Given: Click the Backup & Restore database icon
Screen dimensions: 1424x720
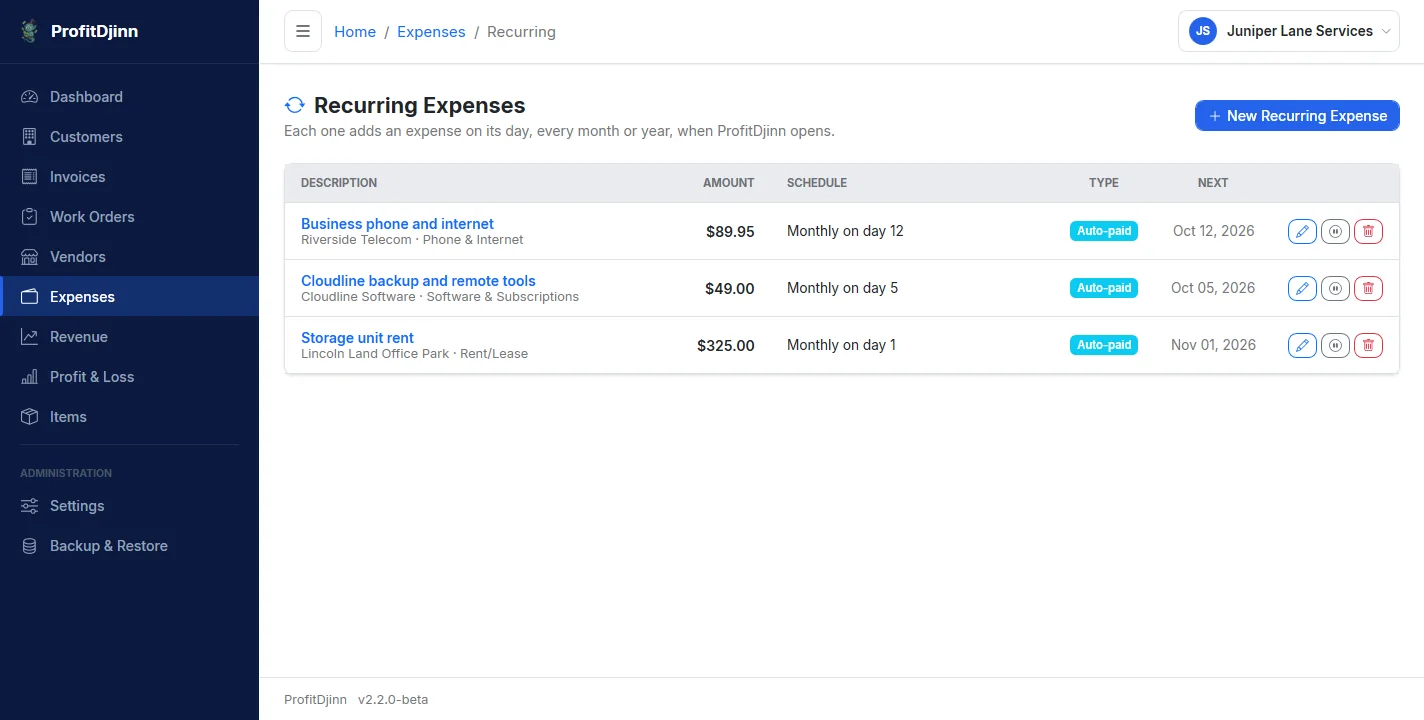Looking at the screenshot, I should coord(30,546).
